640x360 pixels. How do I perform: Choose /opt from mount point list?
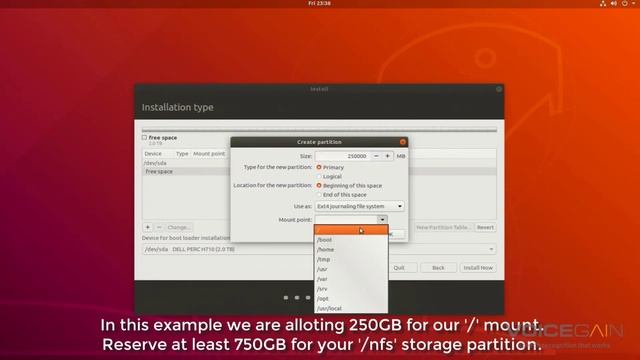click(x=351, y=299)
